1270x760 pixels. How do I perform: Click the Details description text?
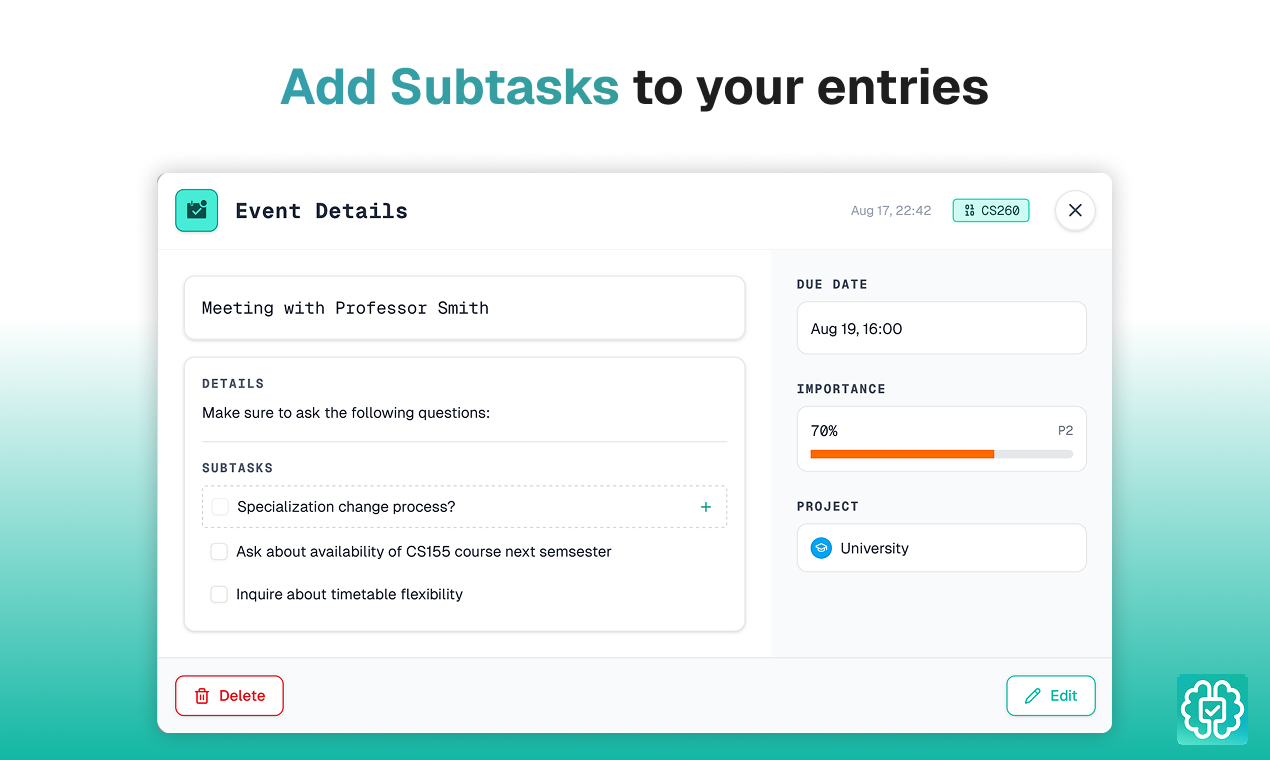[346, 413]
